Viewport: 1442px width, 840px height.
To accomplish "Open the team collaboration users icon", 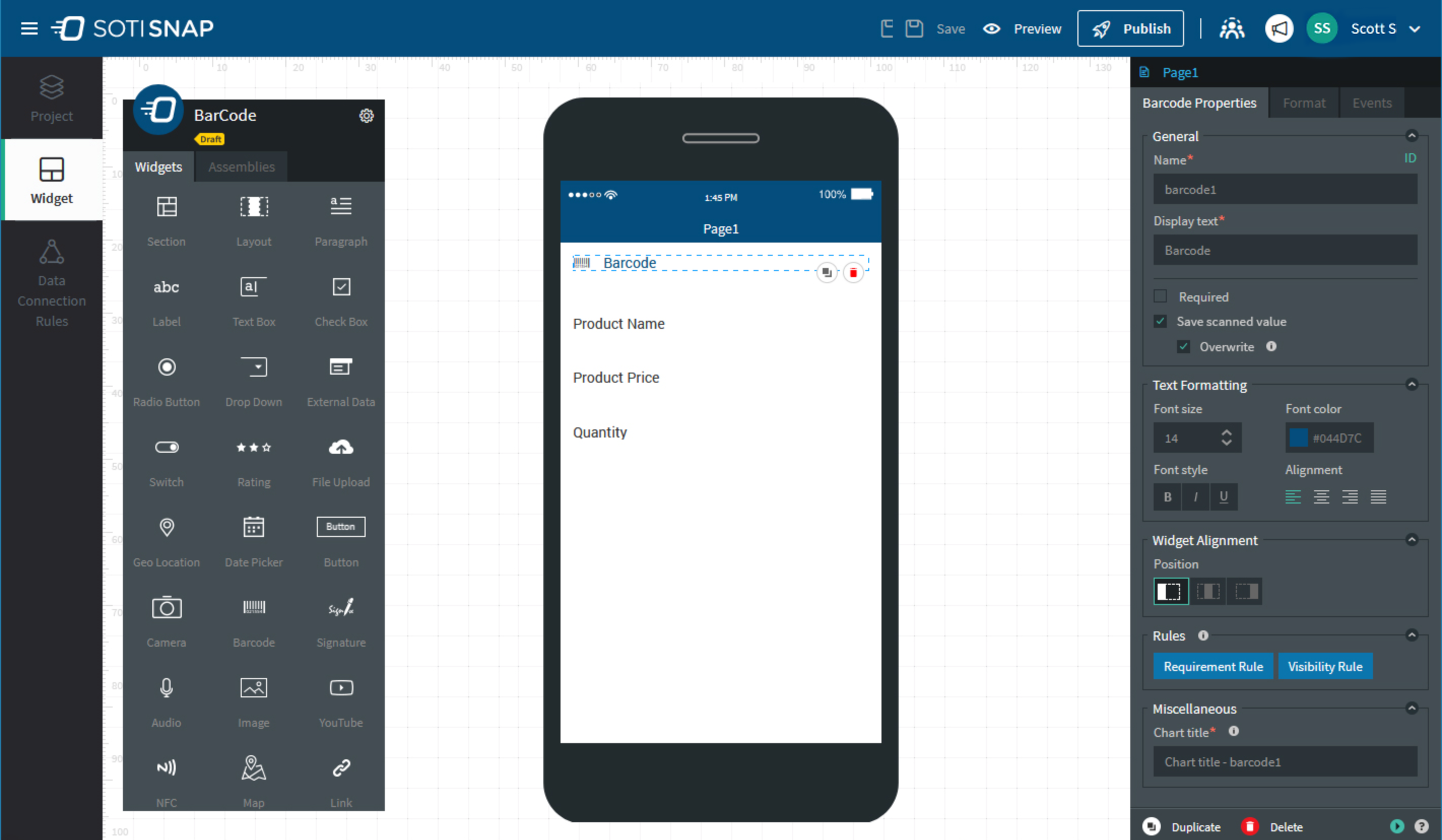I will [1231, 28].
